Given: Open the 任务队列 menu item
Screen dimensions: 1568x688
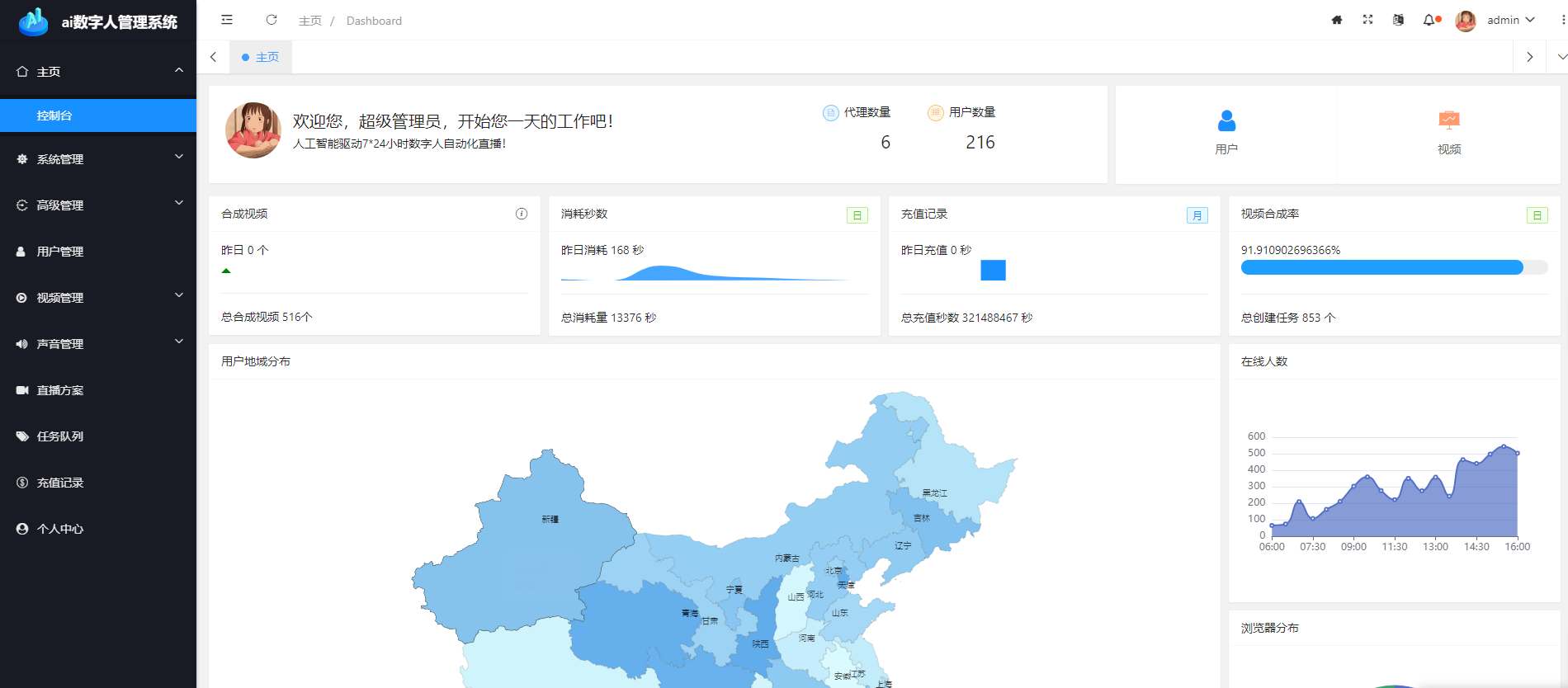Looking at the screenshot, I should (98, 436).
